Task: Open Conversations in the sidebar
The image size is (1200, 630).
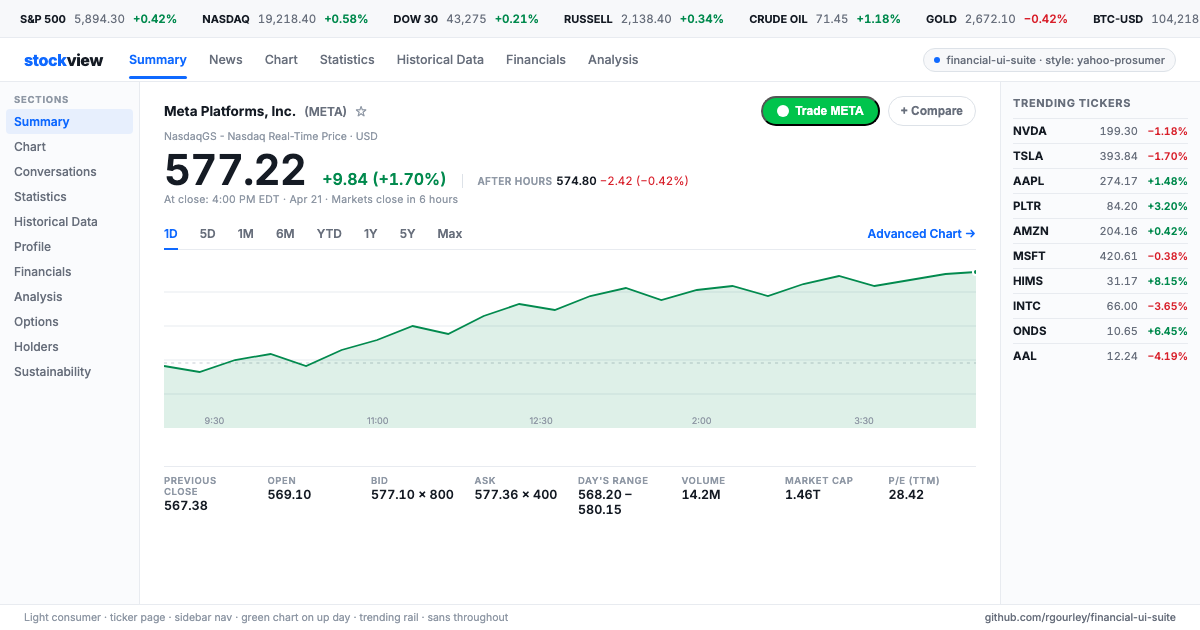Action: [69, 172]
